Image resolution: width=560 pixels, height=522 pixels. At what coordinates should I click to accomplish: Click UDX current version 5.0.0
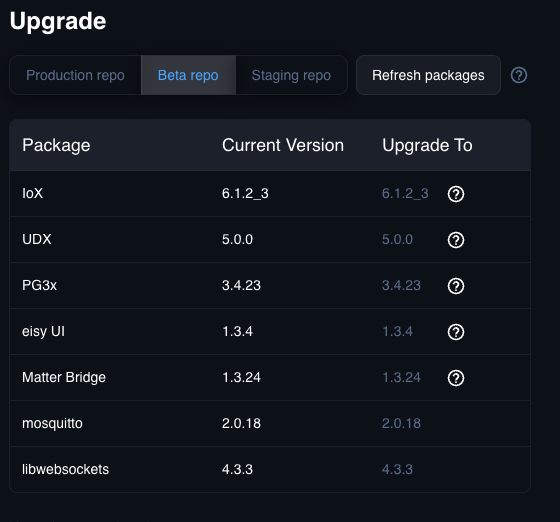pyautogui.click(x=237, y=240)
